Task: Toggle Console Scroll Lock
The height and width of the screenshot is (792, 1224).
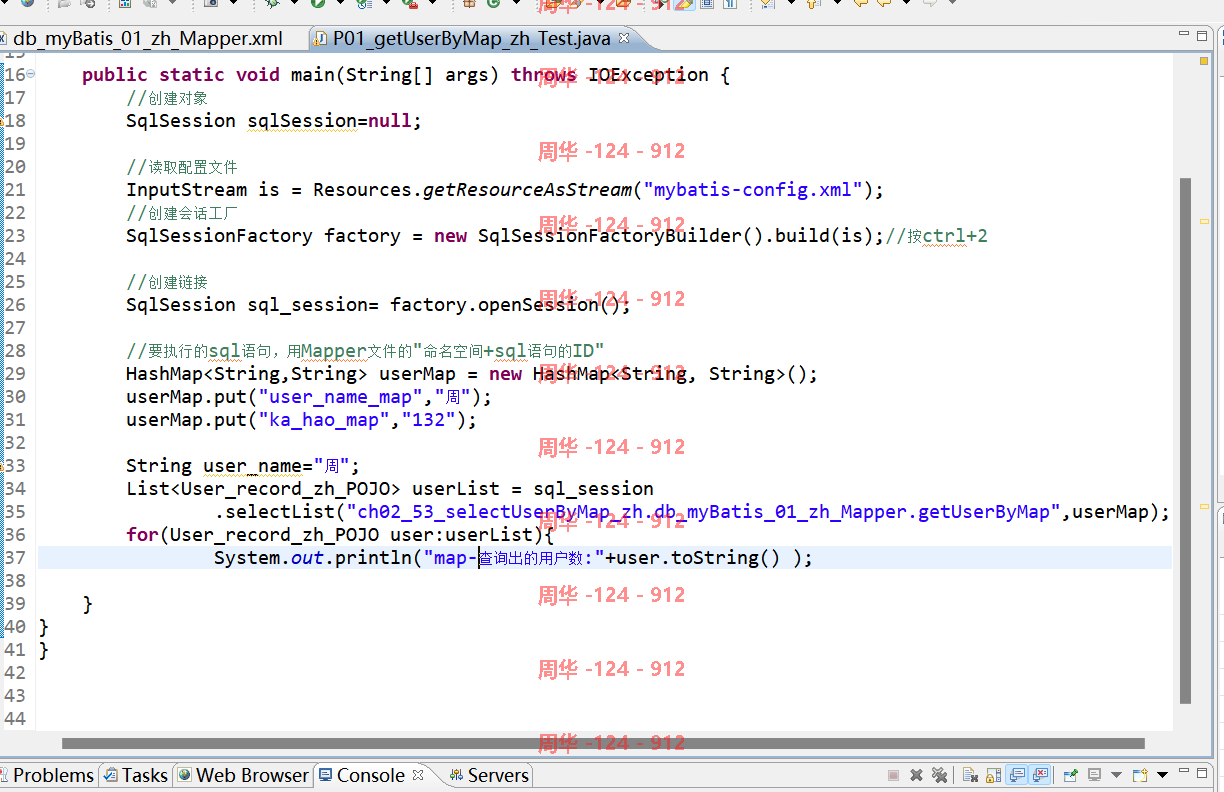Action: pyautogui.click(x=993, y=775)
